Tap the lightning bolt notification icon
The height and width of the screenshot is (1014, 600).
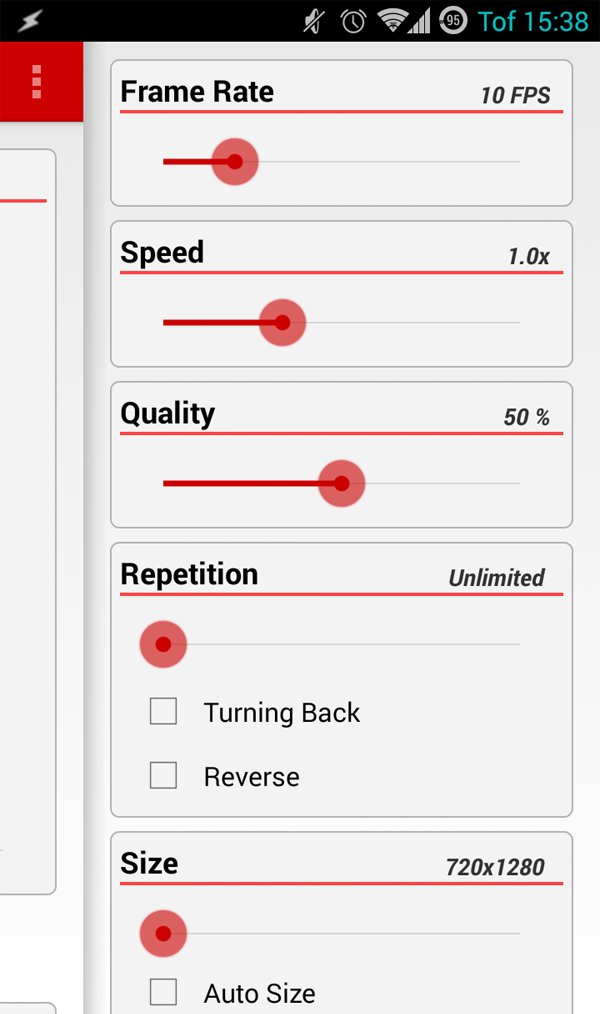click(29, 21)
